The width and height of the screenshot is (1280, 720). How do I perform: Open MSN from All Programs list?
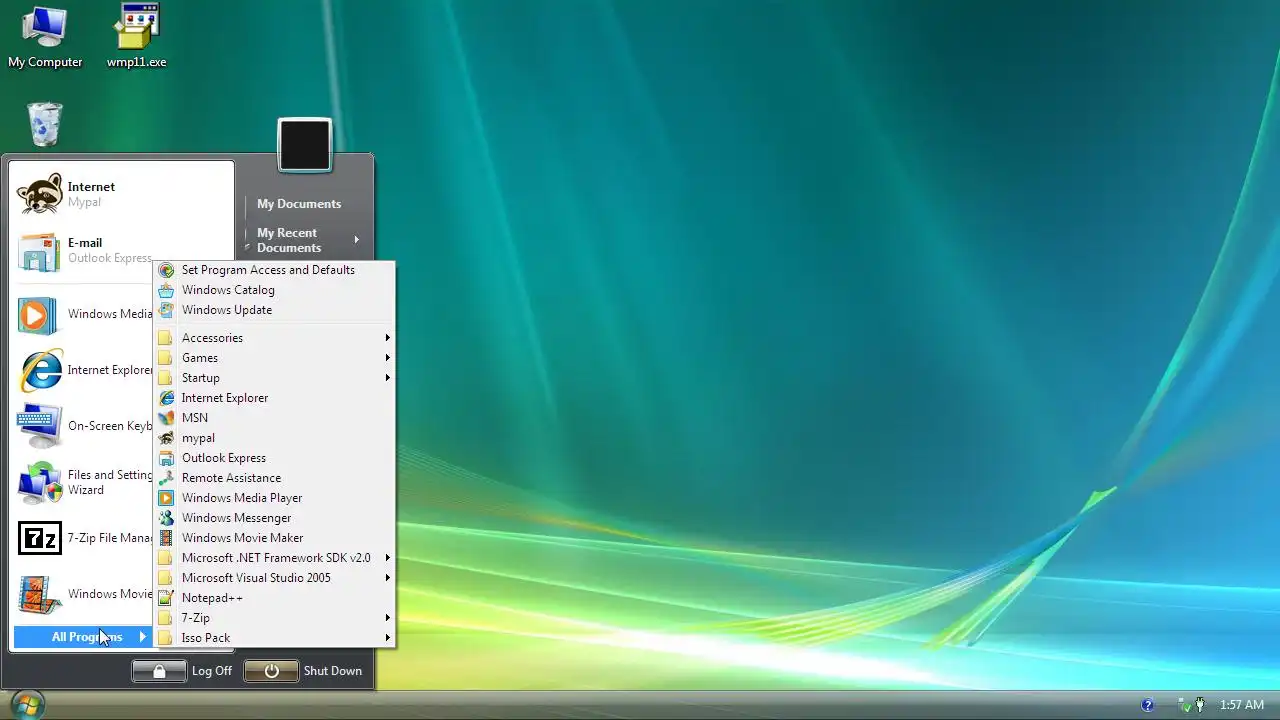coord(274,418)
